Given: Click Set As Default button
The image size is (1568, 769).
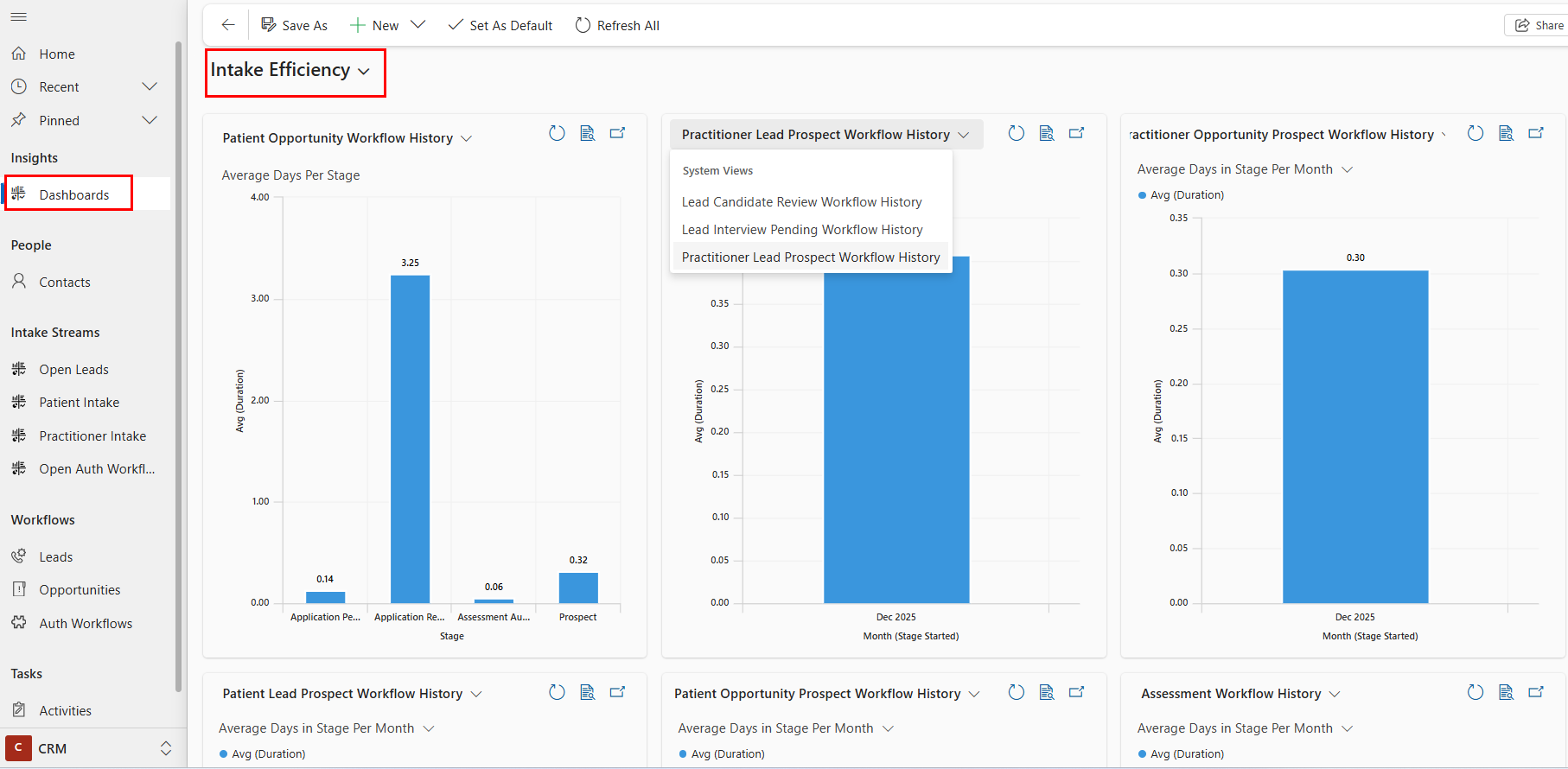Looking at the screenshot, I should coord(500,25).
